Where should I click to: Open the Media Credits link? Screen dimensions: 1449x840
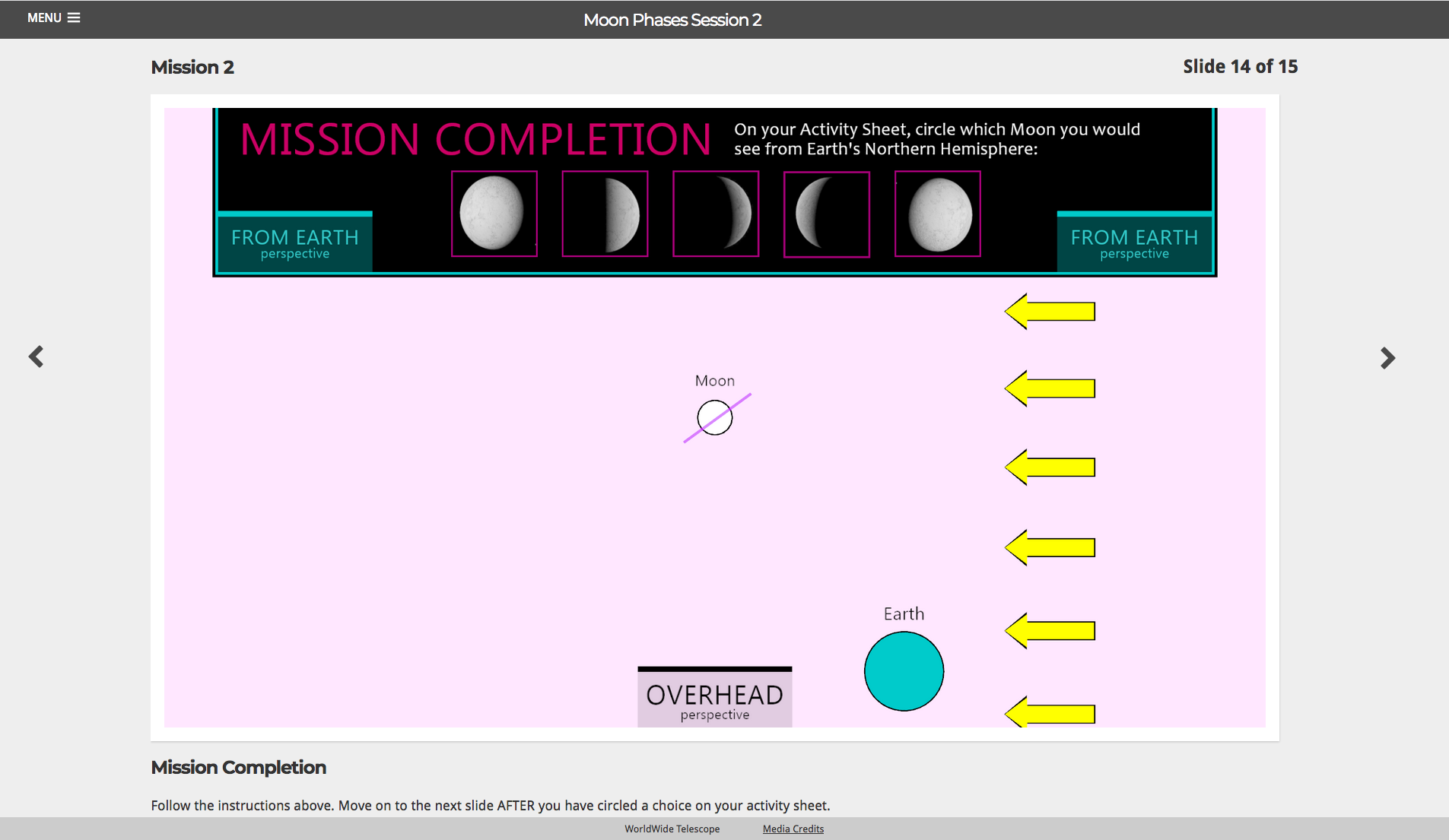pyautogui.click(x=793, y=829)
